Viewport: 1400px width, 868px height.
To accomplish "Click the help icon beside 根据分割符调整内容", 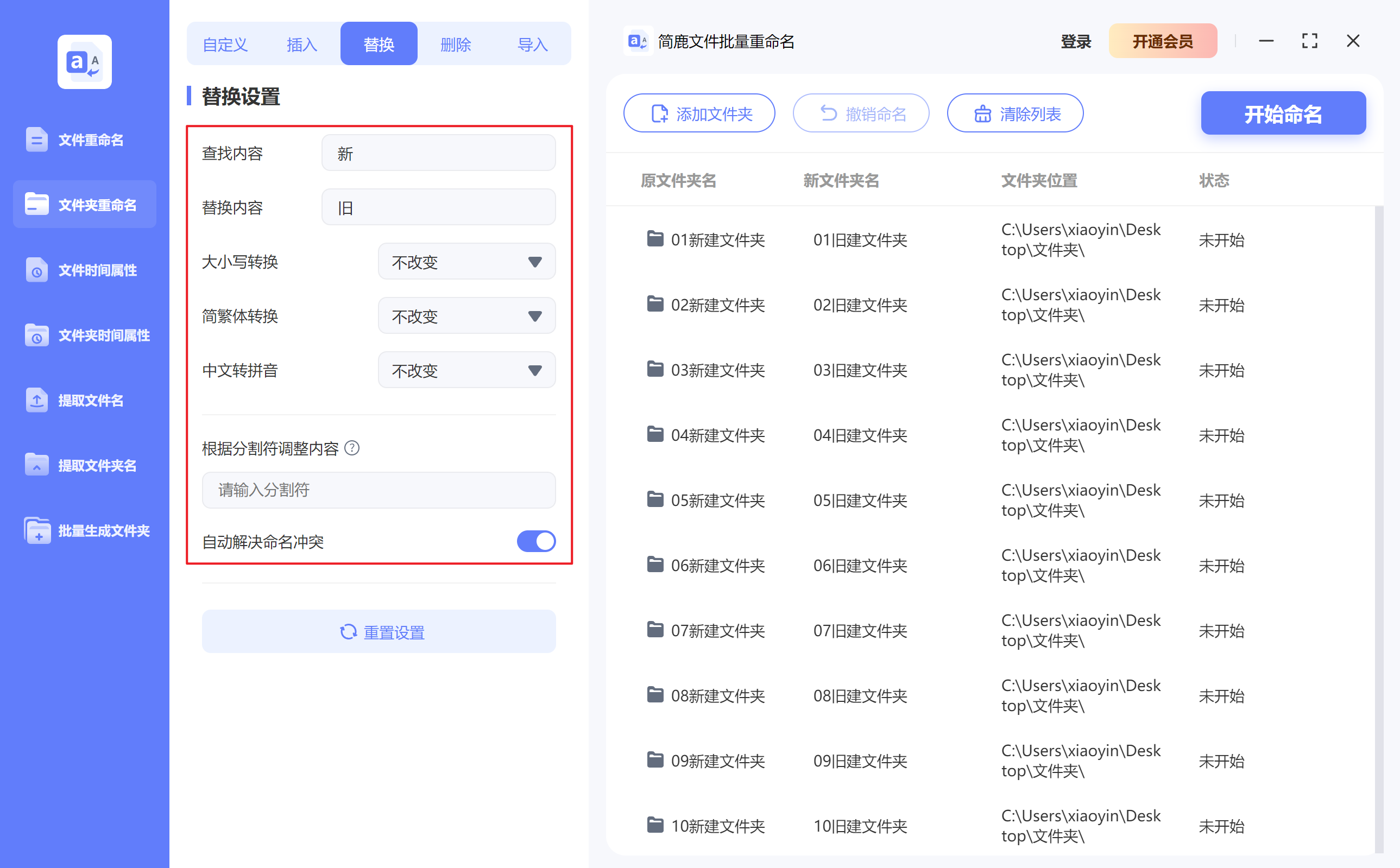I will pos(353,448).
